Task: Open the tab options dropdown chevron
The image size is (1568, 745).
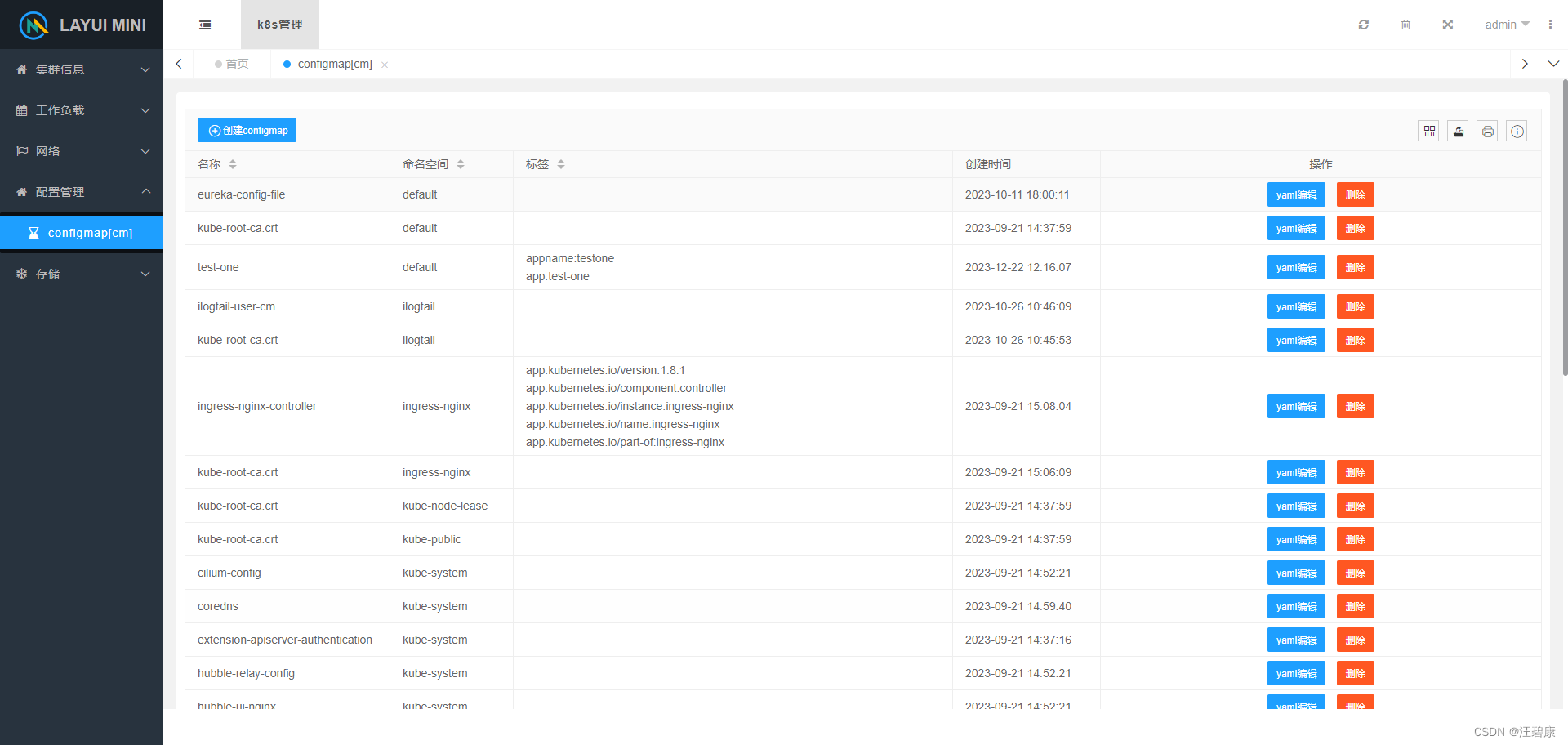Action: coord(1553,64)
